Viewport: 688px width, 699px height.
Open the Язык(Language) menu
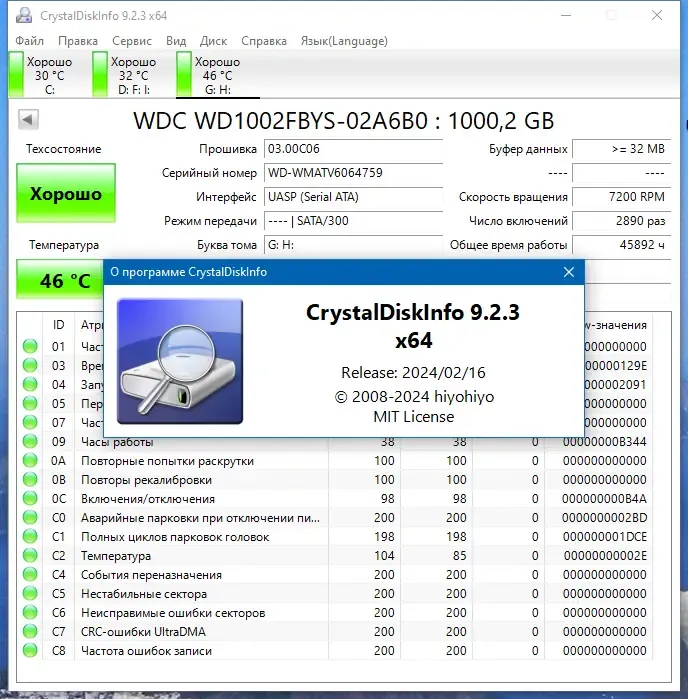click(344, 41)
